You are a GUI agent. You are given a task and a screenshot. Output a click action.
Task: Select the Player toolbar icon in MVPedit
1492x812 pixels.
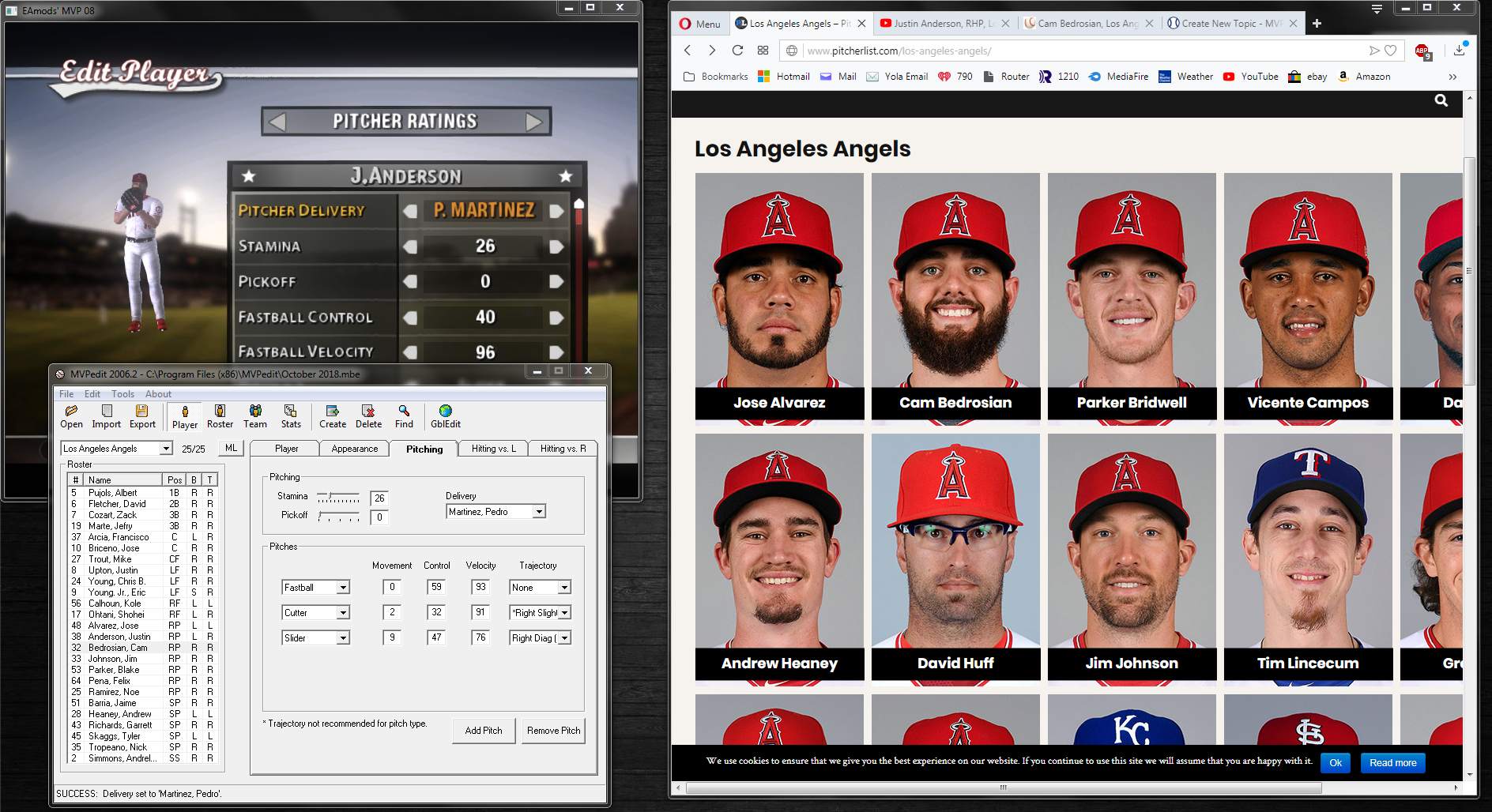(x=185, y=417)
